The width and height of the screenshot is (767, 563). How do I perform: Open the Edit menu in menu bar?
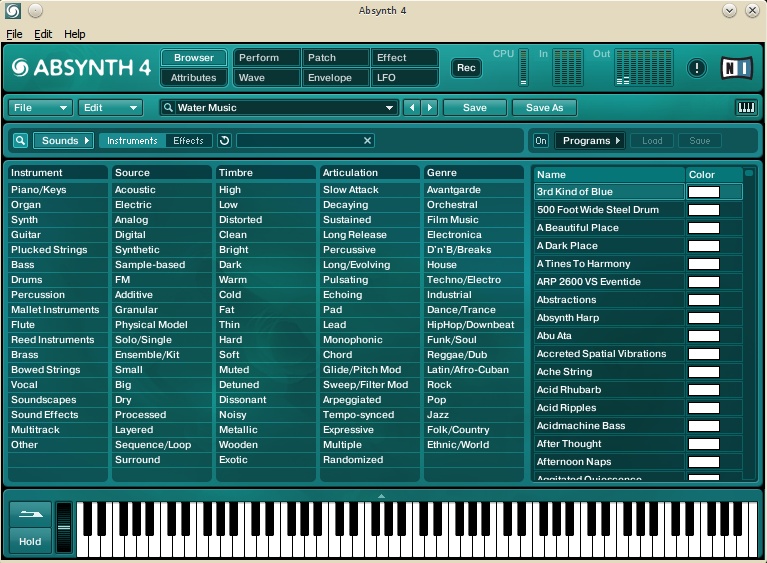(43, 34)
